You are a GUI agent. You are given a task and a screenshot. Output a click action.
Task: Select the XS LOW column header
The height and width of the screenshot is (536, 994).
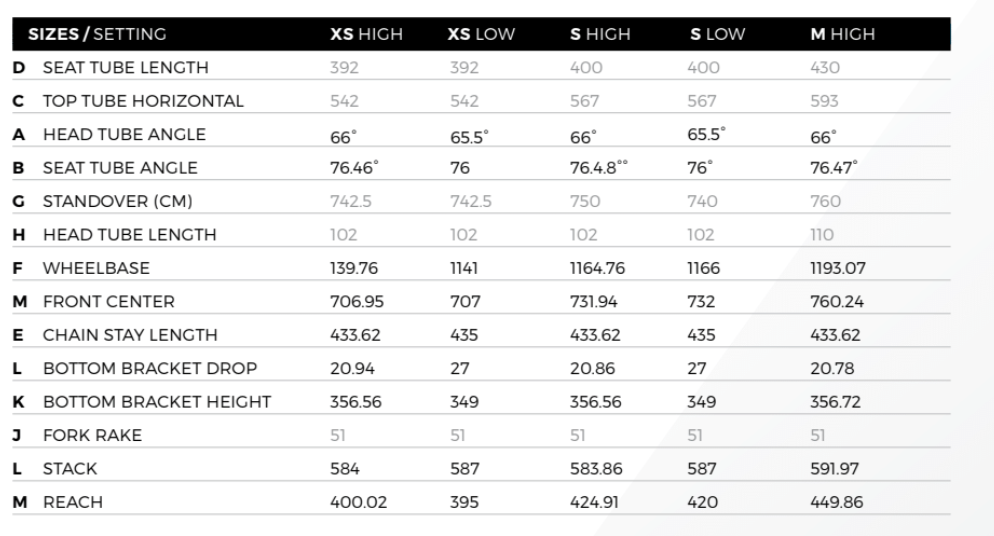point(482,34)
